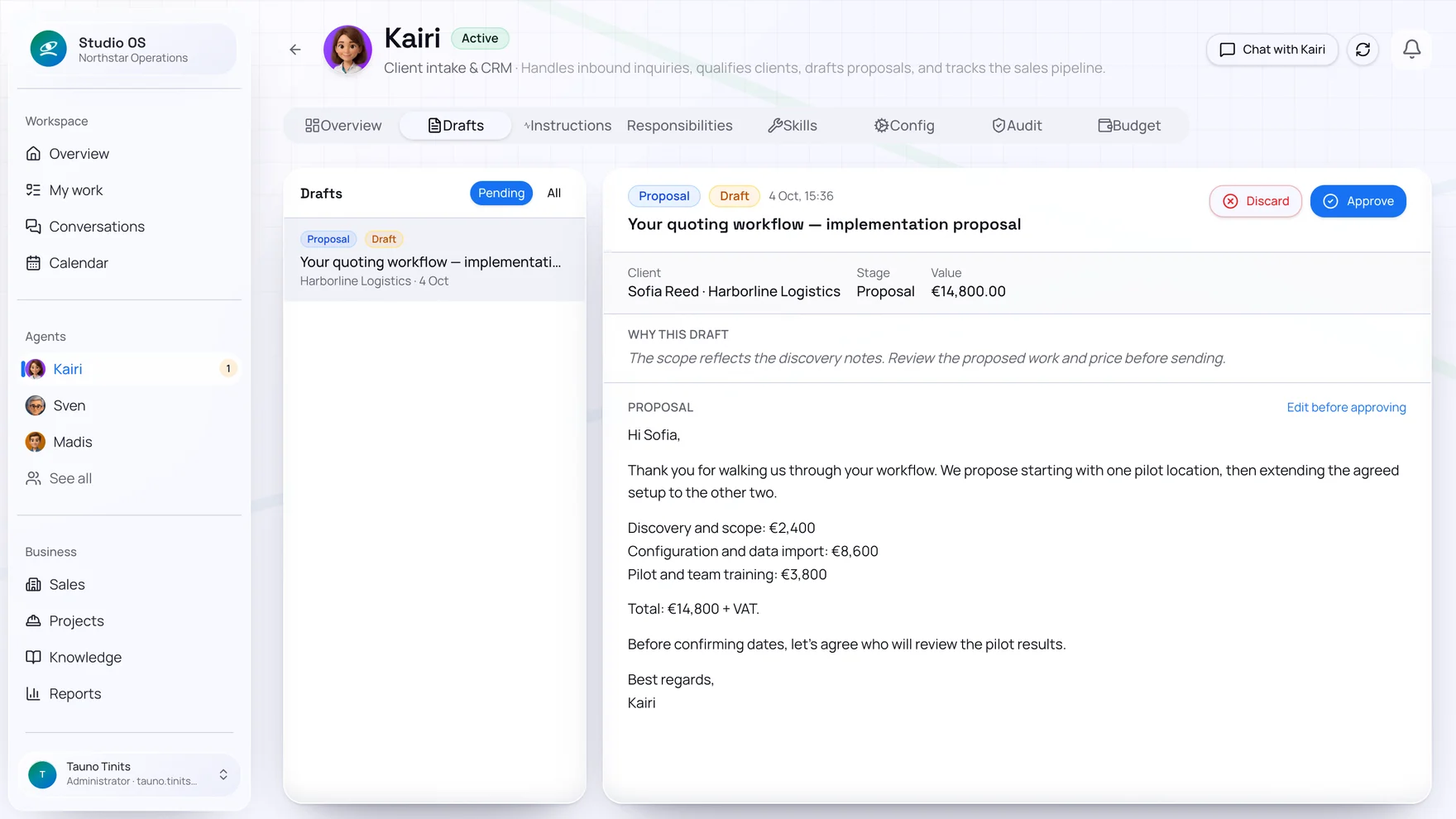The width and height of the screenshot is (1456, 819).
Task: Click the Edit before approving link
Action: tap(1346, 407)
